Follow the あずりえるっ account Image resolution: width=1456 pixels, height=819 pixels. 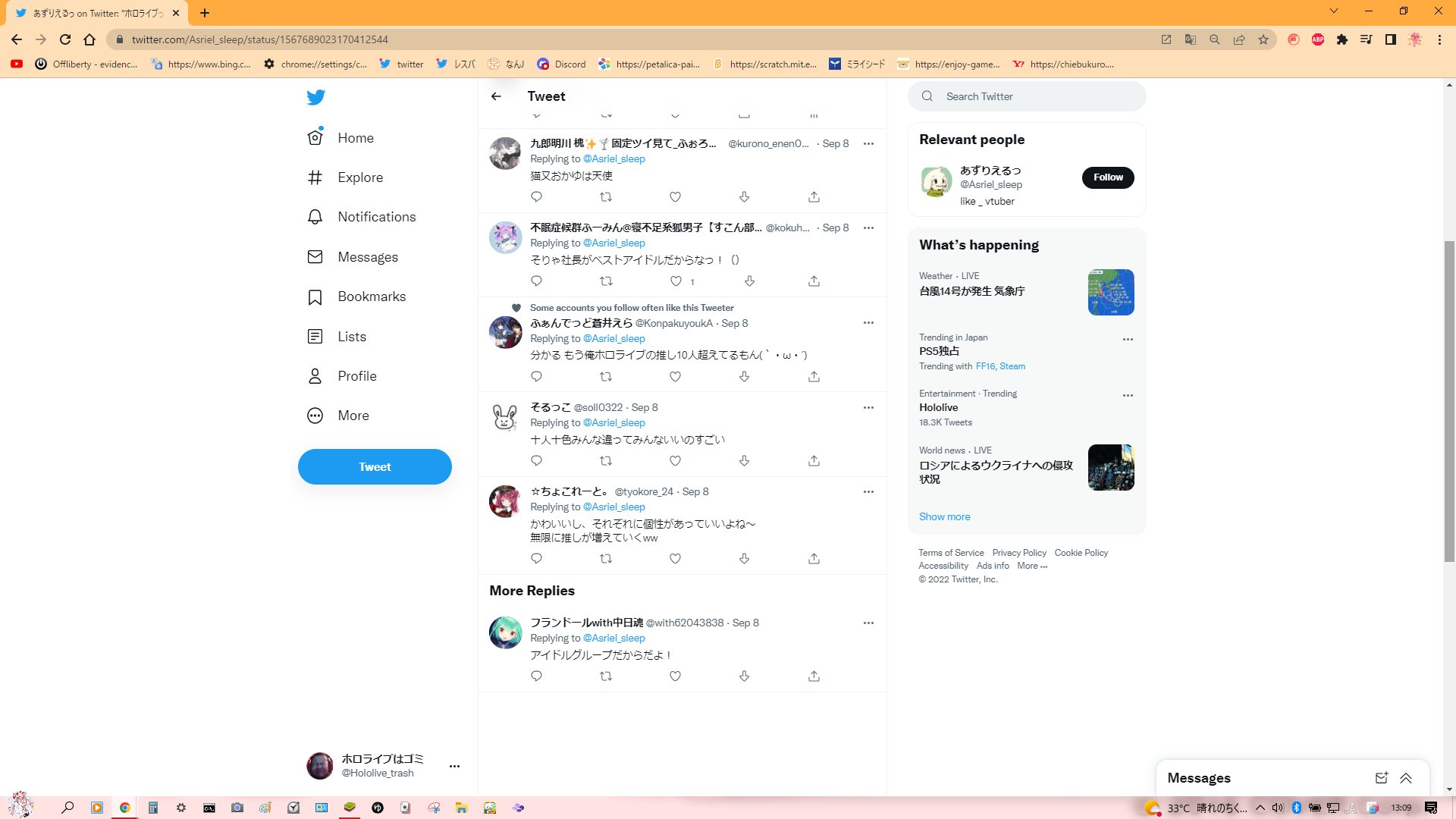(x=1107, y=177)
